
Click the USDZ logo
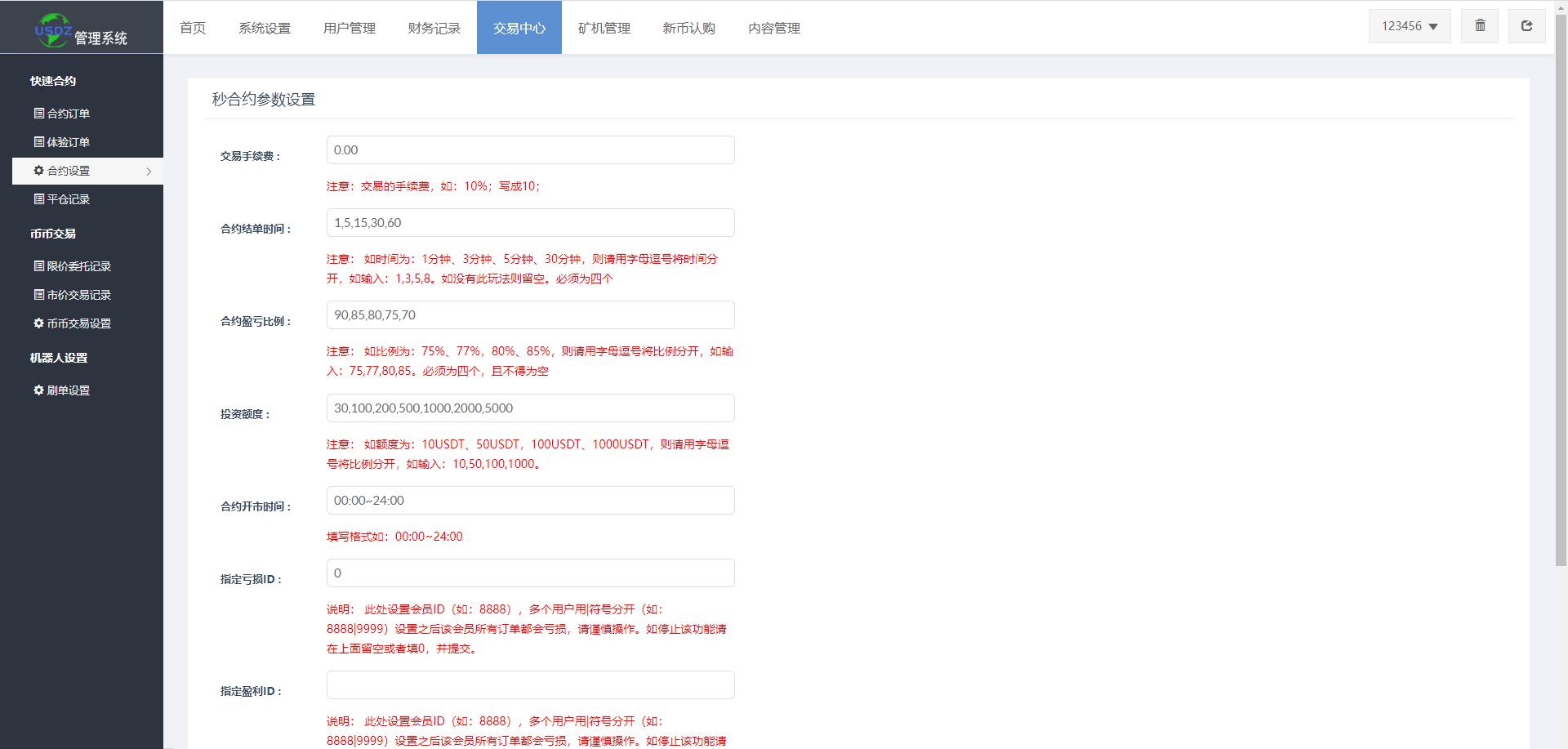coord(53,30)
